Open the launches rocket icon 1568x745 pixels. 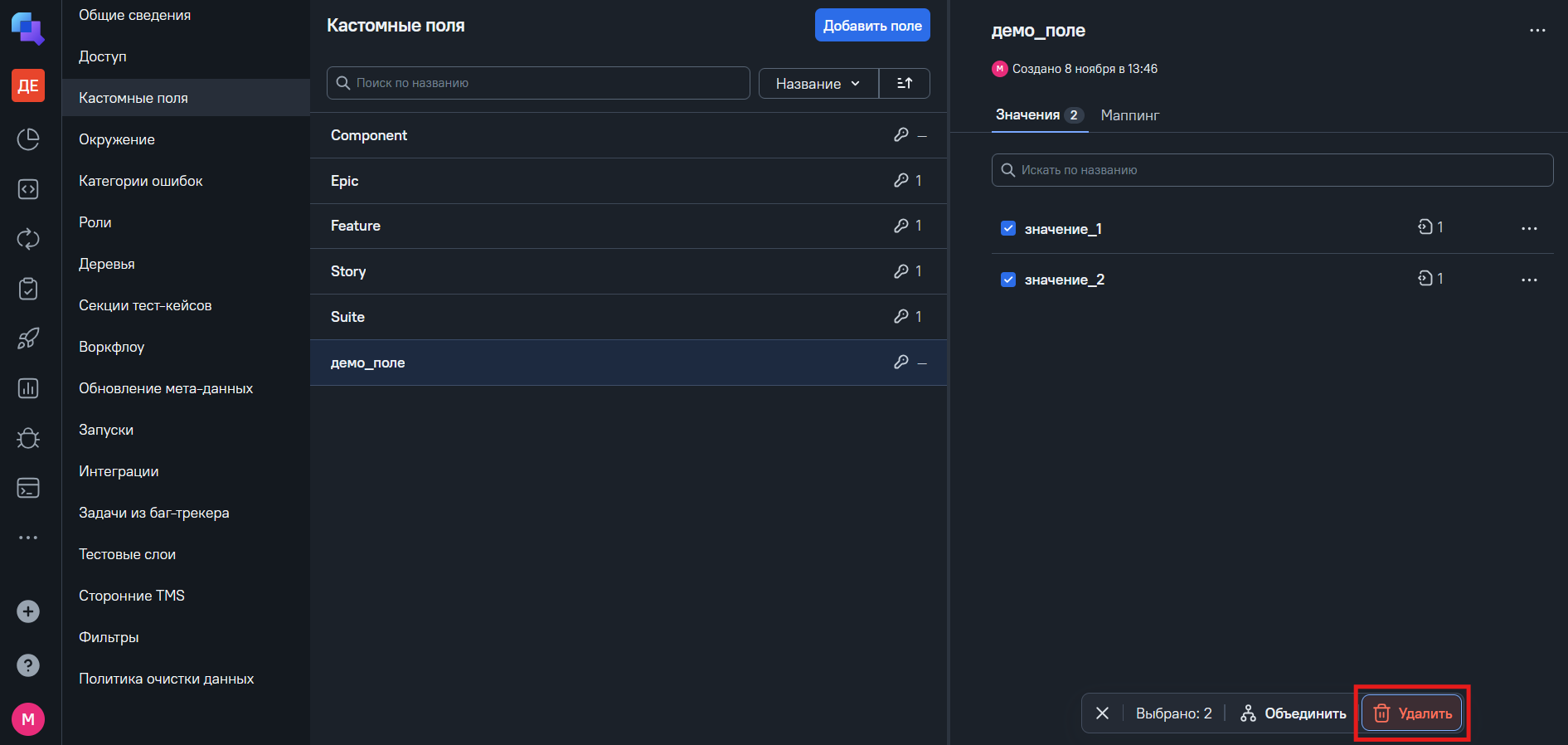tap(28, 338)
